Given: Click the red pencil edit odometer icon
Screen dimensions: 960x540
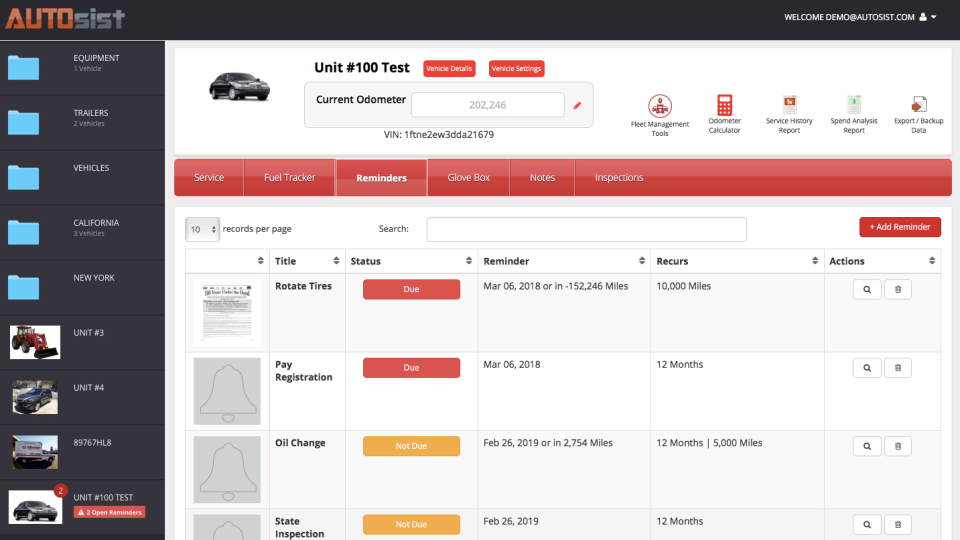Looking at the screenshot, I should 577,105.
